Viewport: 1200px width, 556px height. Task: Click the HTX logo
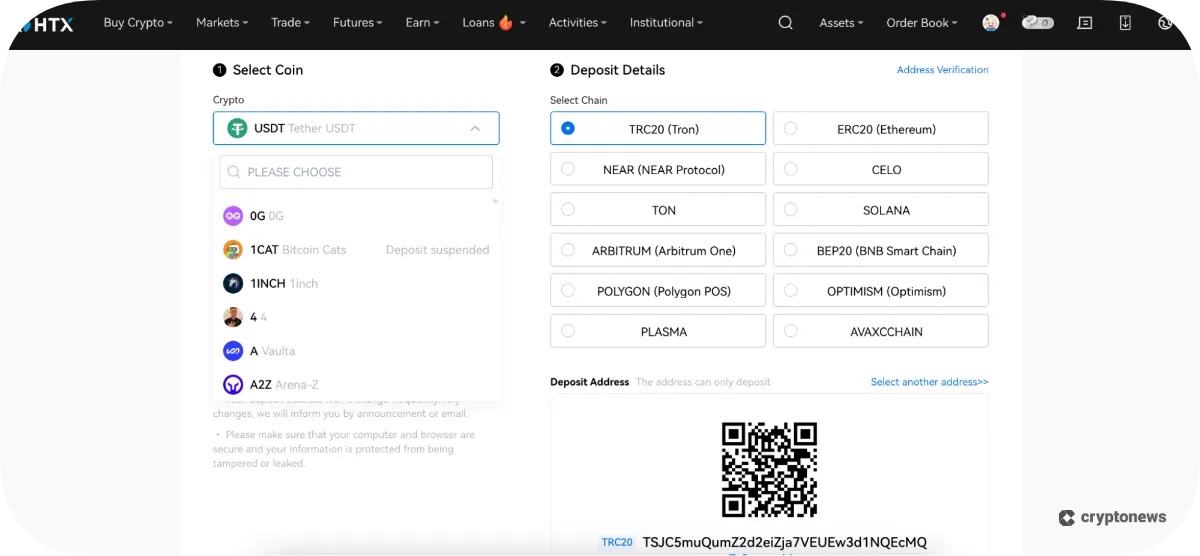tap(46, 23)
